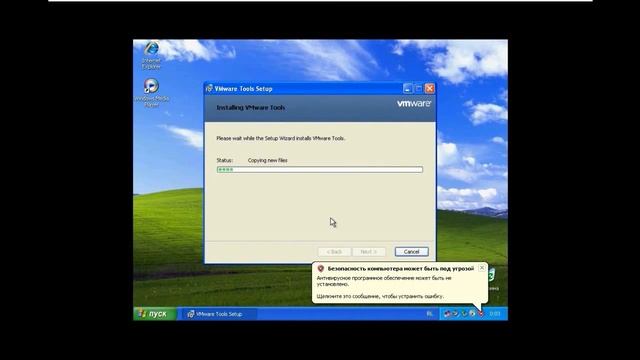Screen dimensions: 640x360
Task: Click the bold security balloon heading text
Action: tap(400, 269)
